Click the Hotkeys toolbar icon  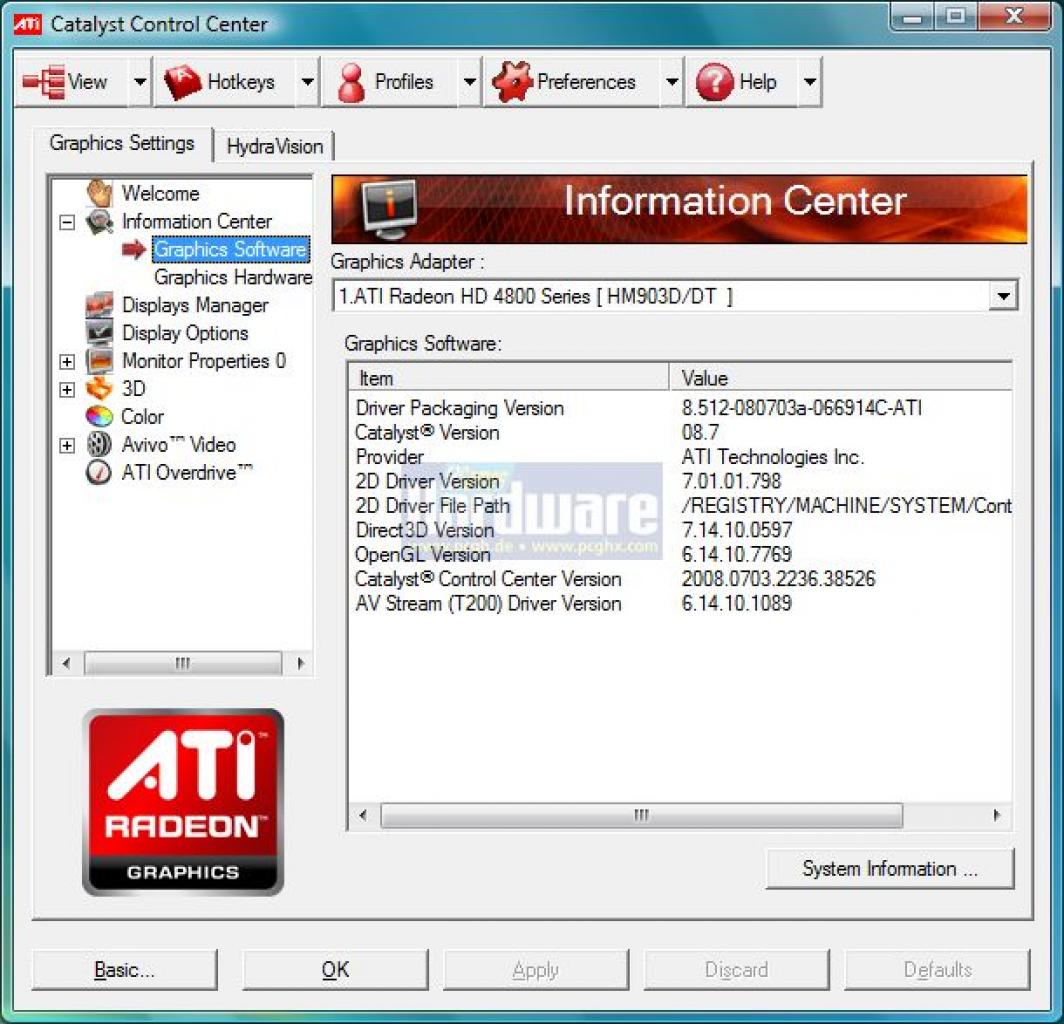[x=183, y=83]
